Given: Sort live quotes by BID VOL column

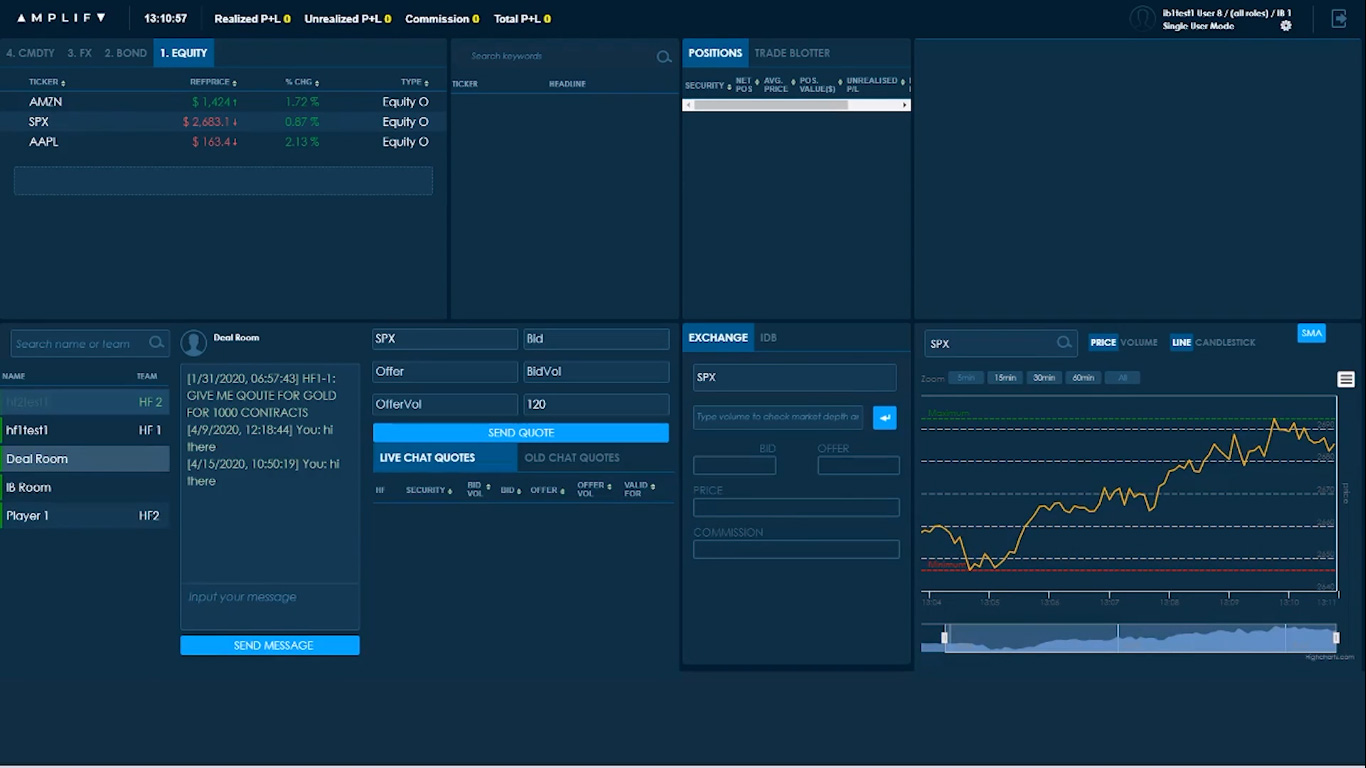Looking at the screenshot, I should [478, 490].
